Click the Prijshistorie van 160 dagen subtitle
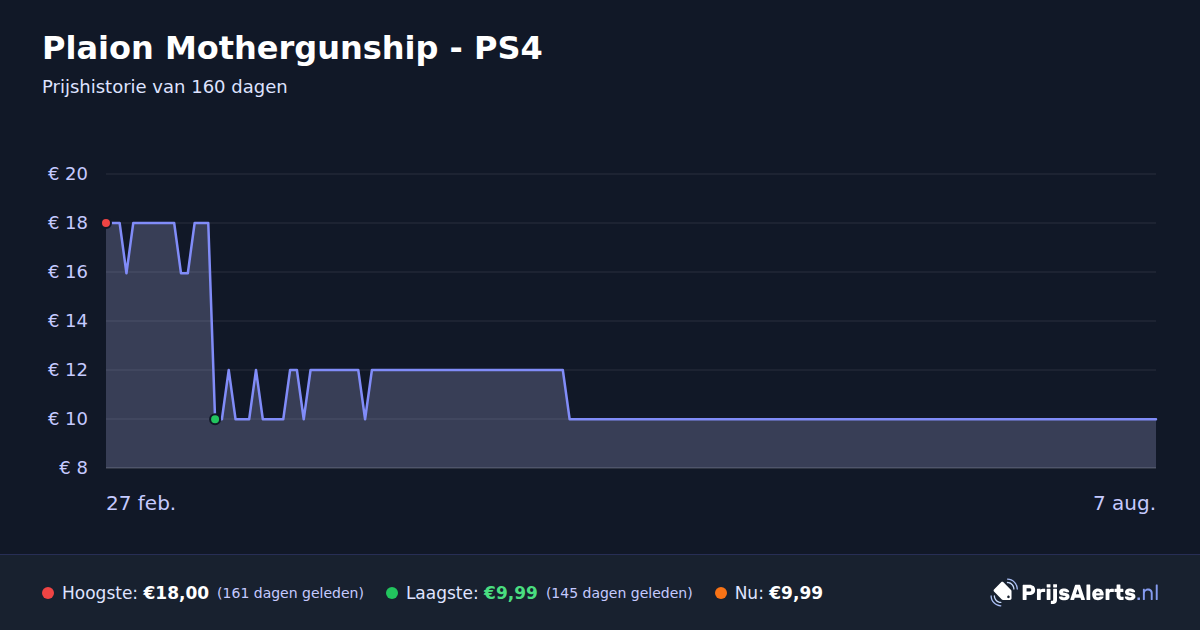This screenshot has width=1200, height=630. click(x=165, y=87)
